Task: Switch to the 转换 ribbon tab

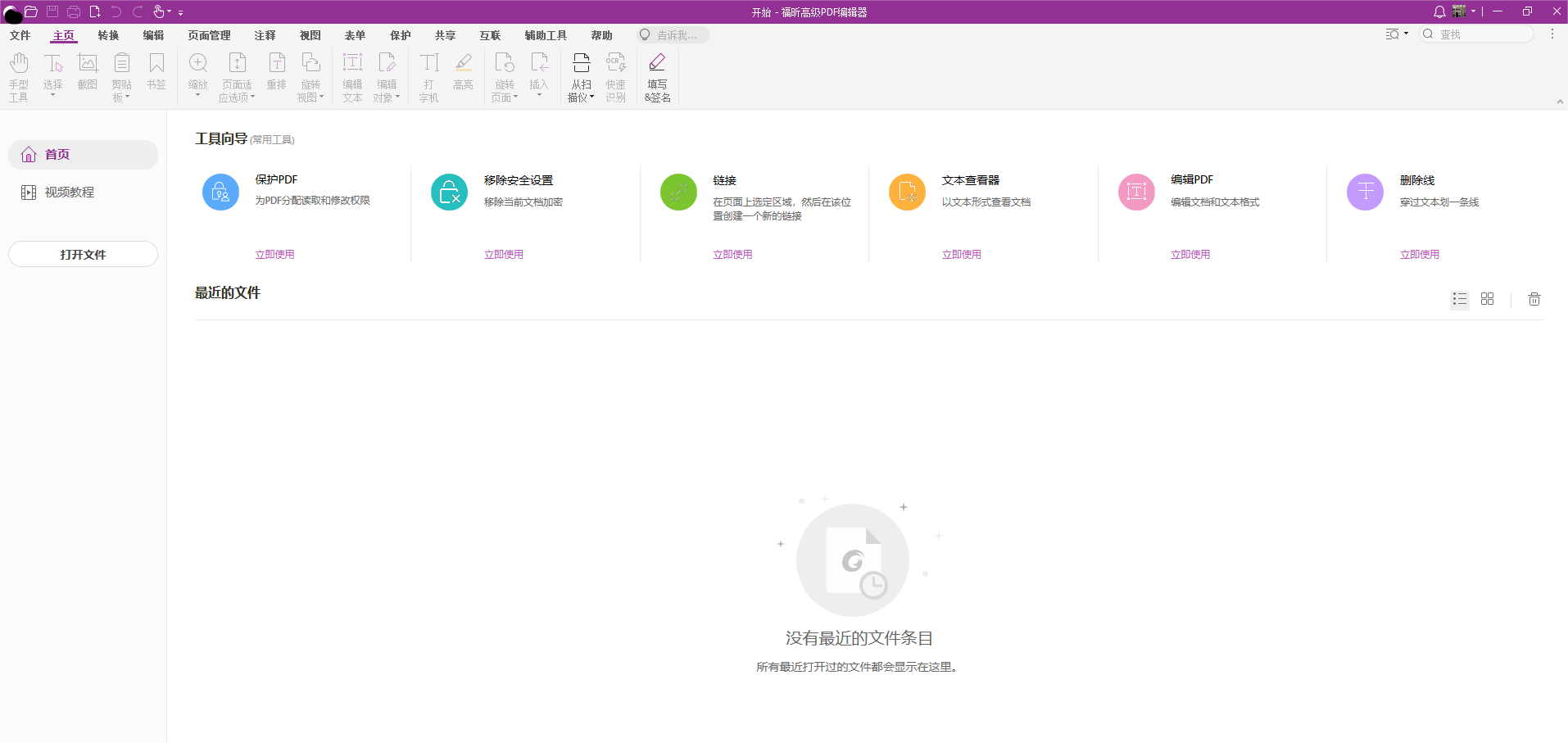Action: 107,35
